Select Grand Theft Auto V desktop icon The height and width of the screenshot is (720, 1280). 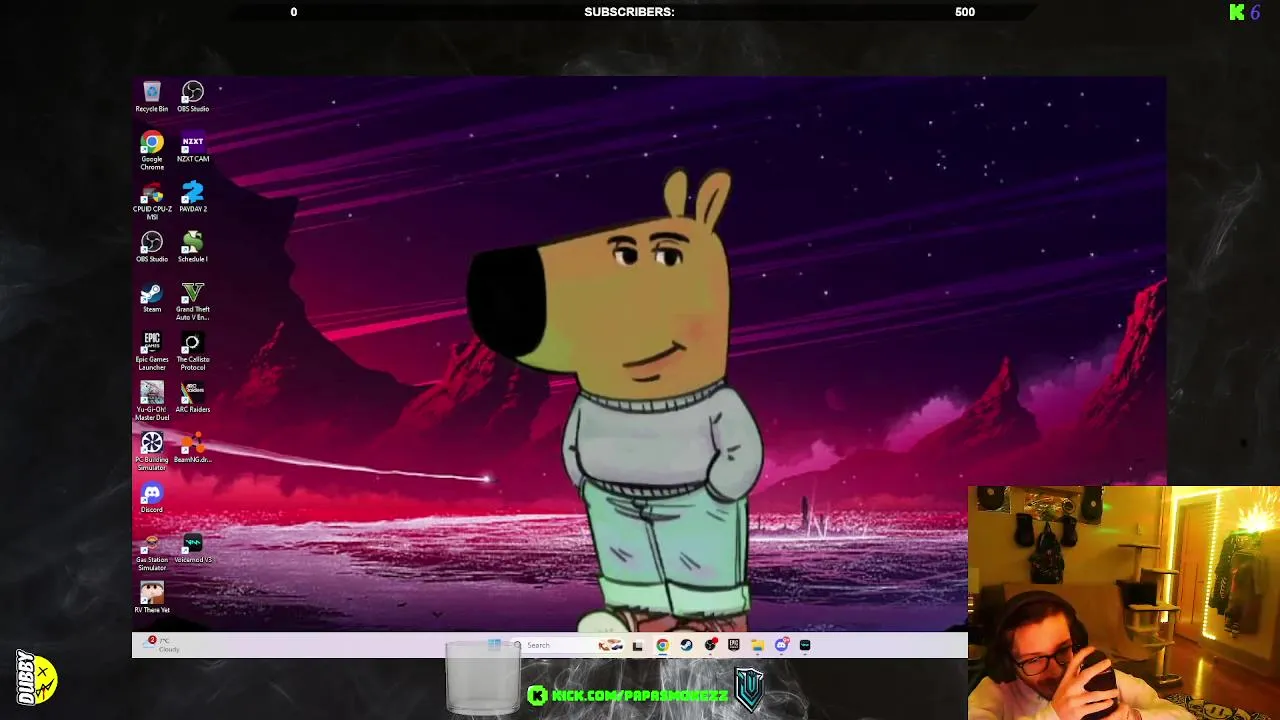193,301
